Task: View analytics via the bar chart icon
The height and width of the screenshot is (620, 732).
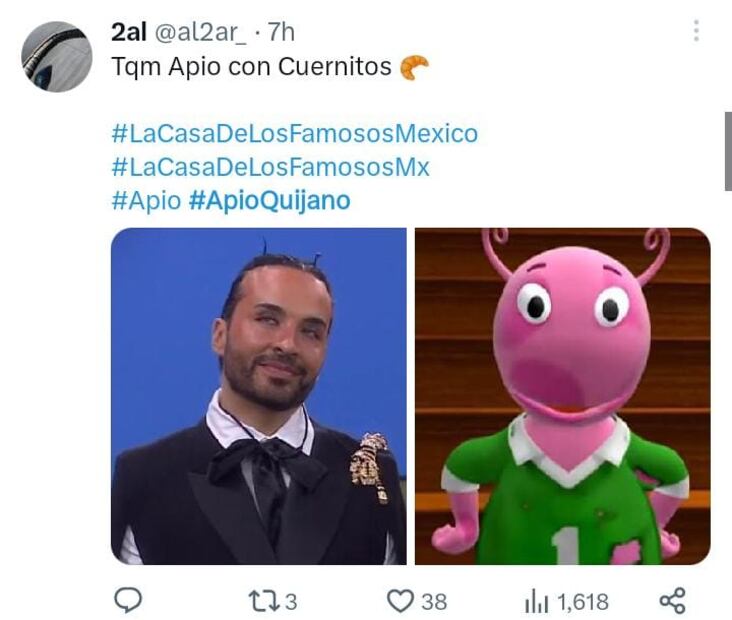Action: coord(536,601)
